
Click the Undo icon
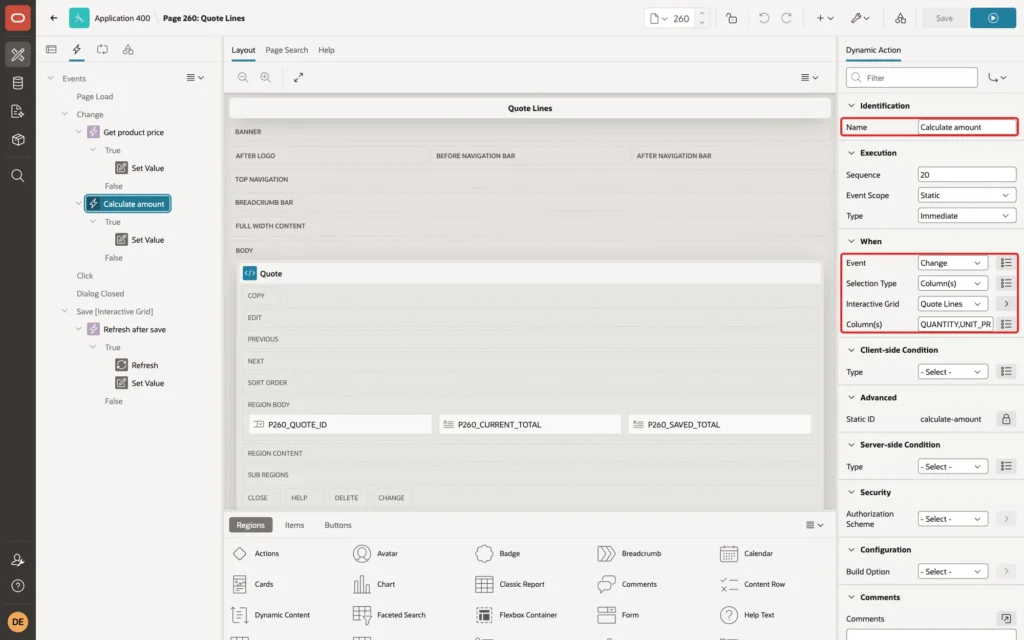click(763, 18)
